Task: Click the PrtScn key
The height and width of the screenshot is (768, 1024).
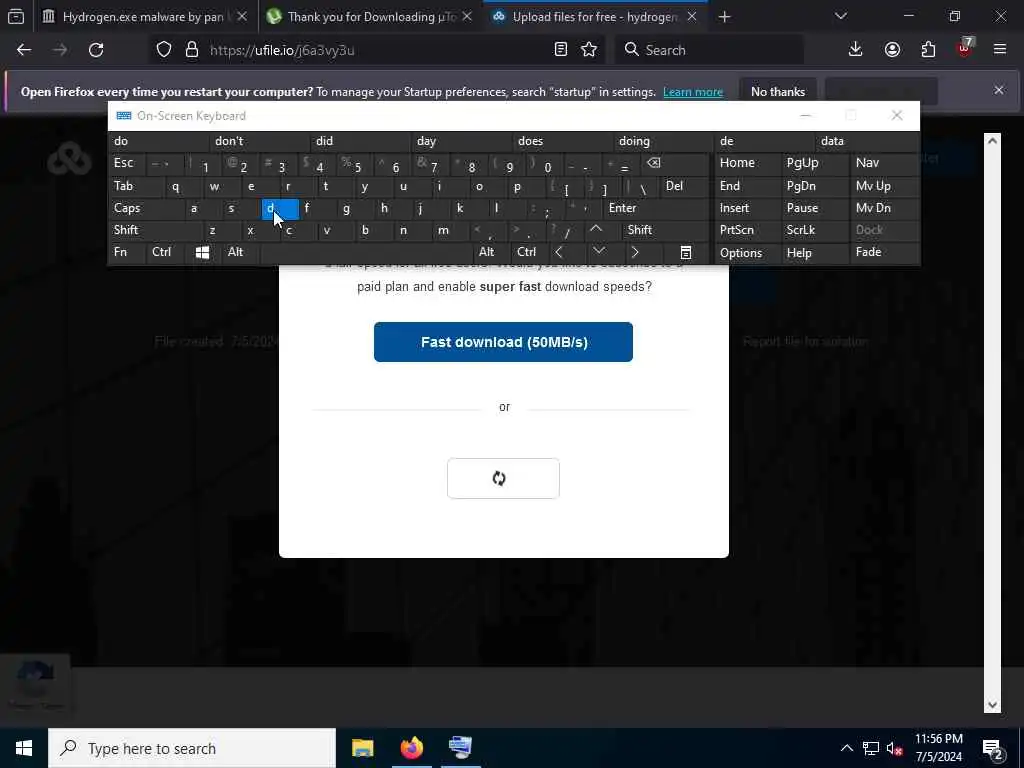Action: (748, 230)
